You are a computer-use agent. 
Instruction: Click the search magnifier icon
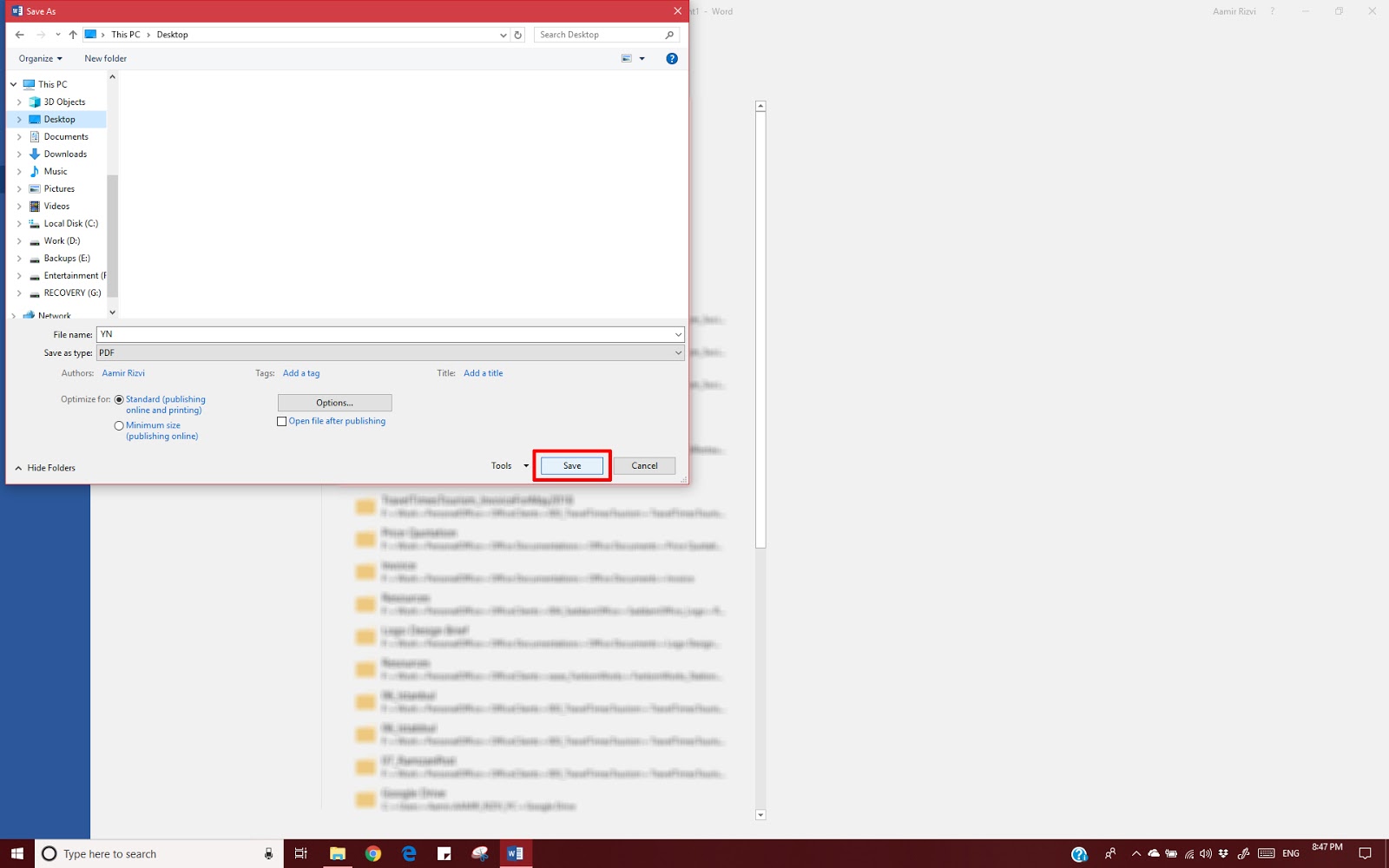coord(669,35)
